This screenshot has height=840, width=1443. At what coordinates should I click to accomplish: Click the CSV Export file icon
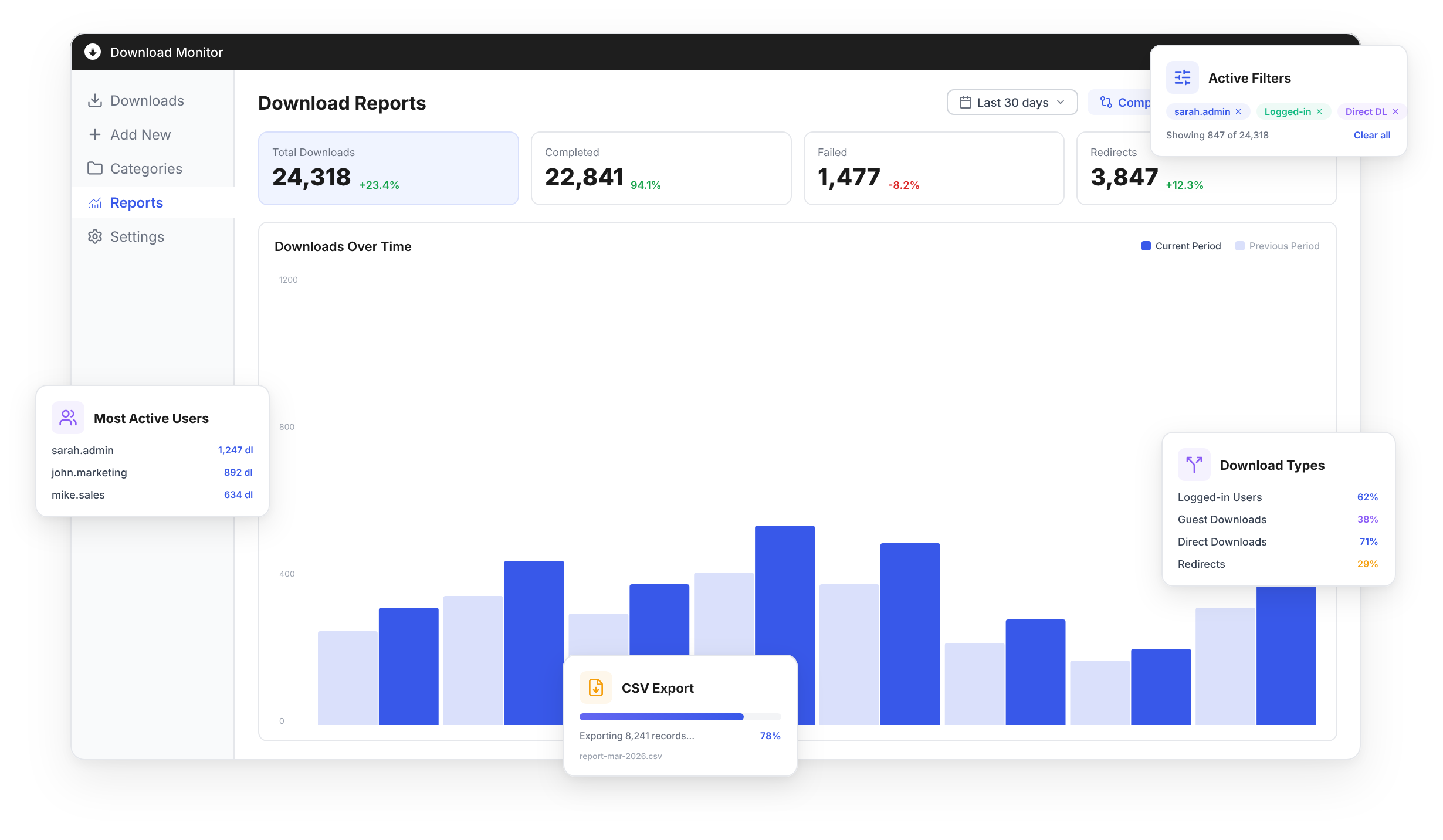click(x=595, y=687)
